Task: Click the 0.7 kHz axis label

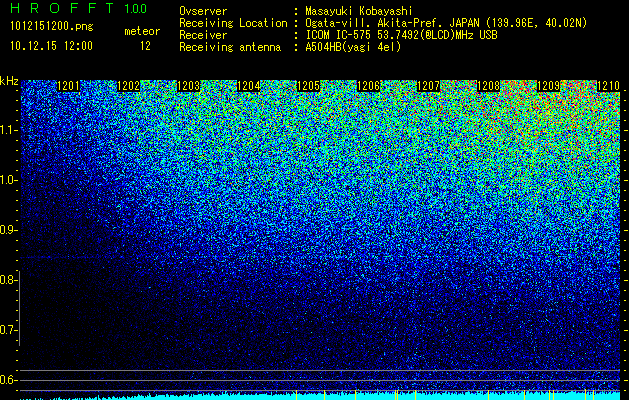Action: pos(7,330)
